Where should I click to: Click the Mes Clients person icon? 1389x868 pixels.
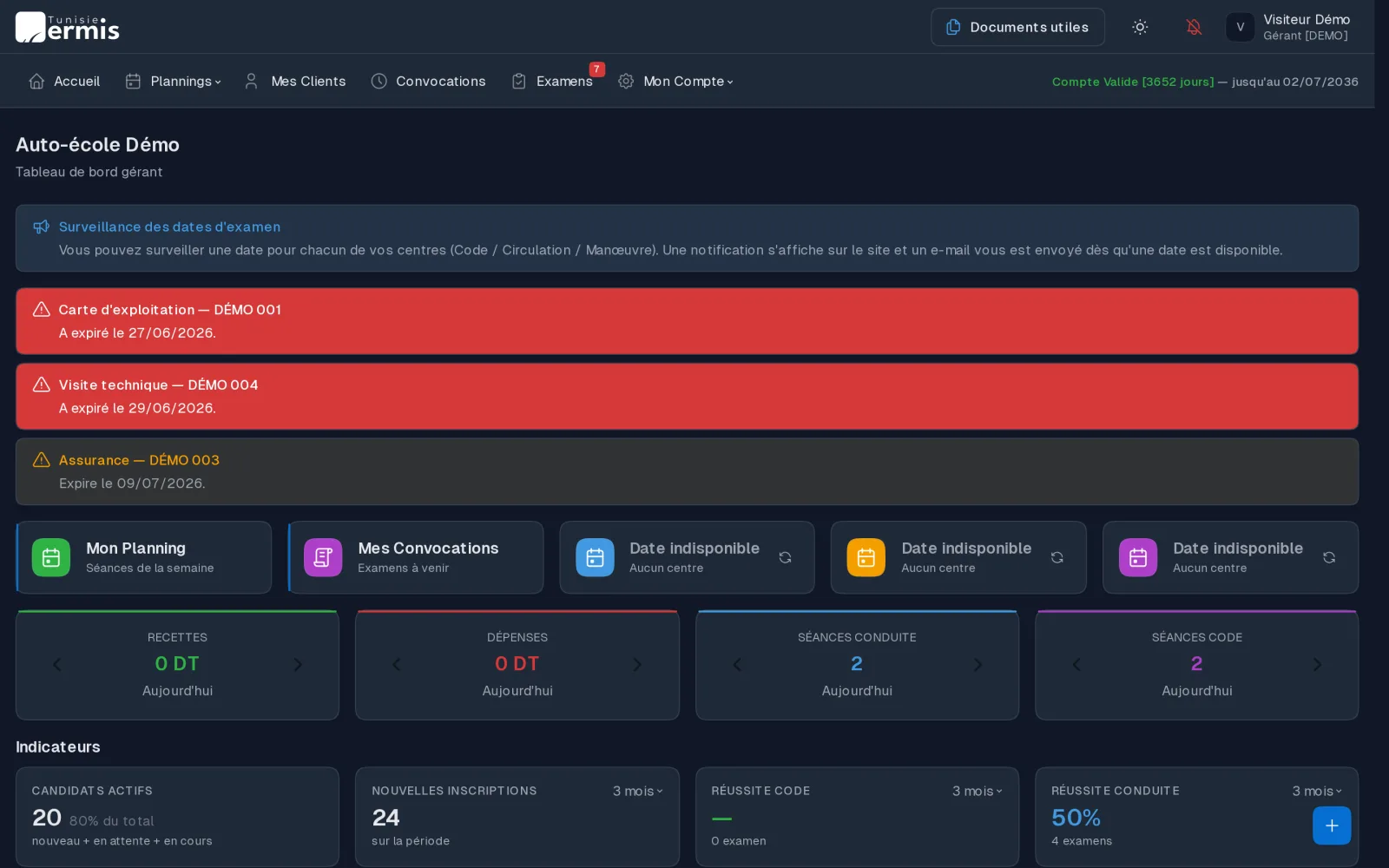(251, 81)
